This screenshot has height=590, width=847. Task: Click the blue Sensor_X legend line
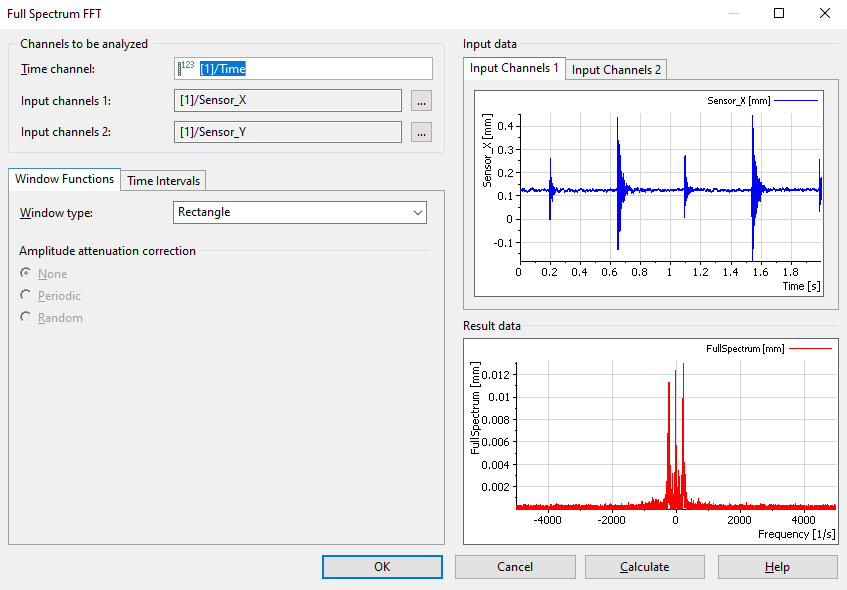click(795, 101)
